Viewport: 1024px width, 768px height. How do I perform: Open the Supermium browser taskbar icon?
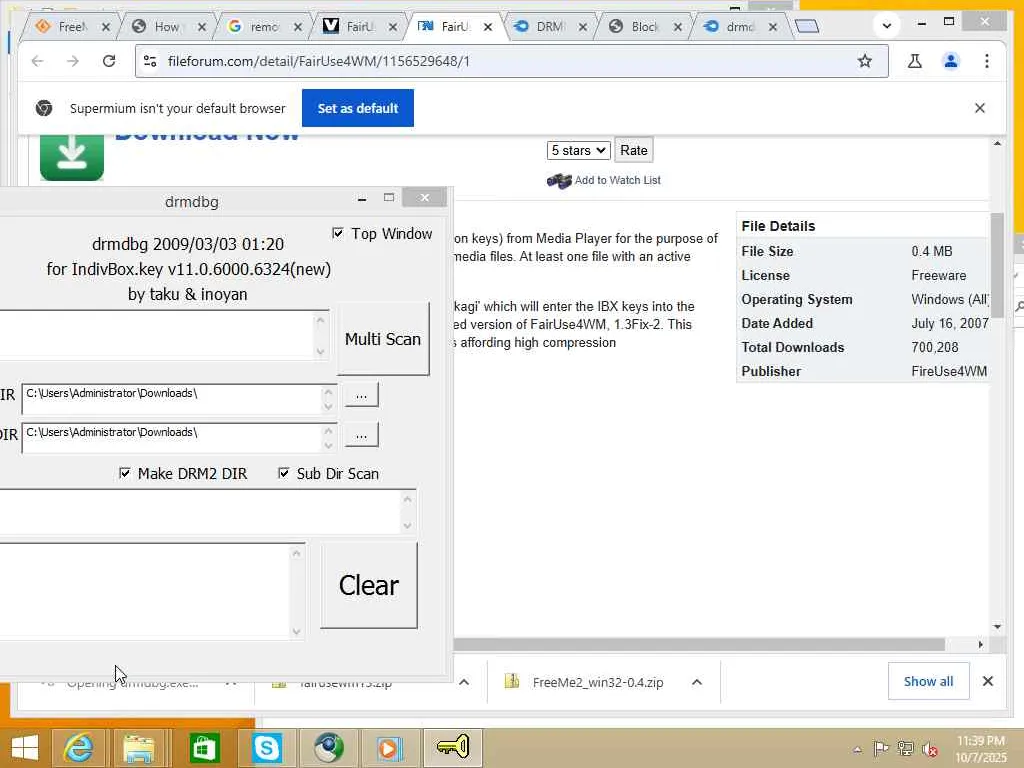[328, 748]
